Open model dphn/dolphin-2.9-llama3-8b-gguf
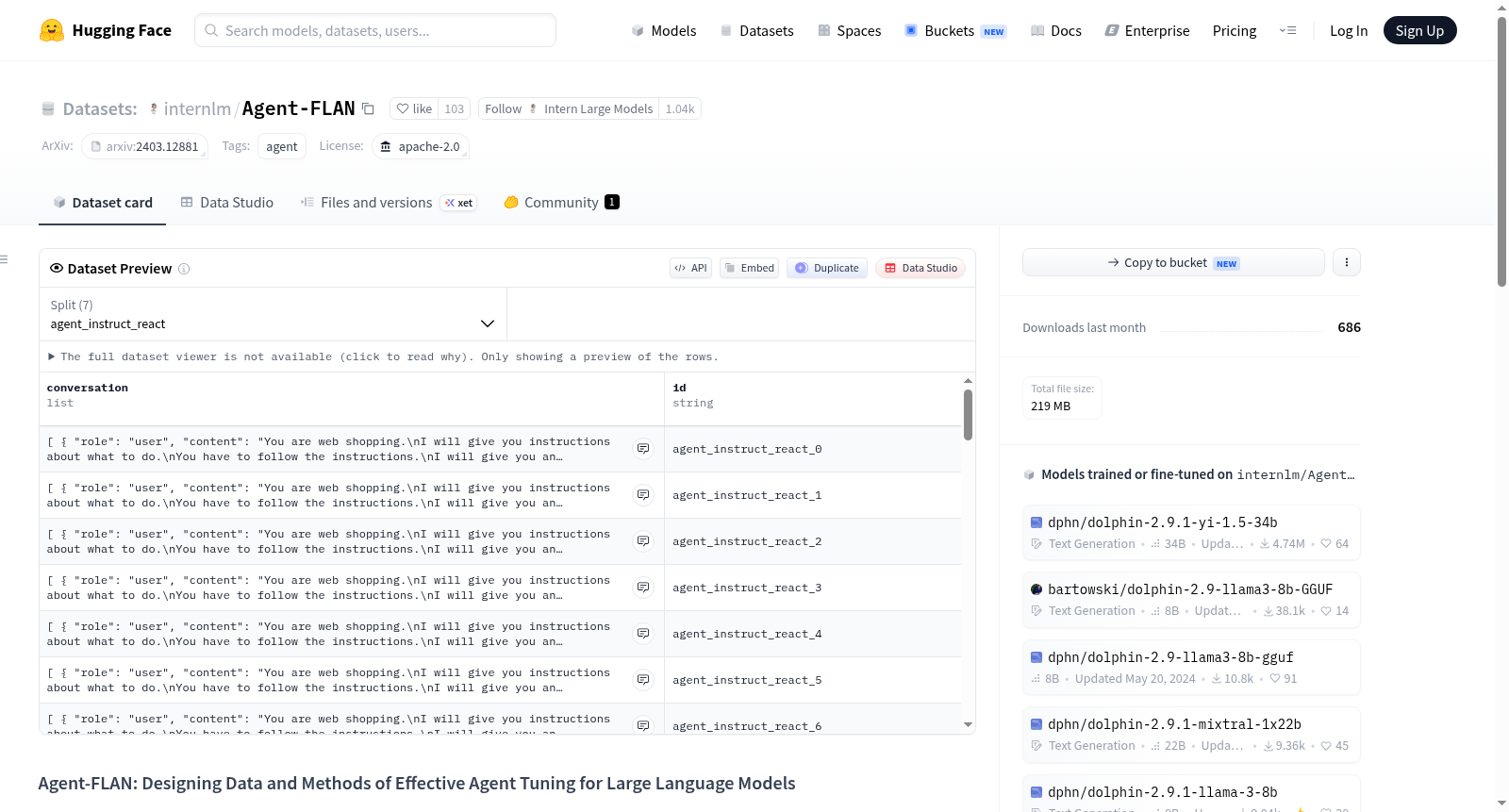This screenshot has width=1509, height=812. click(1191, 667)
